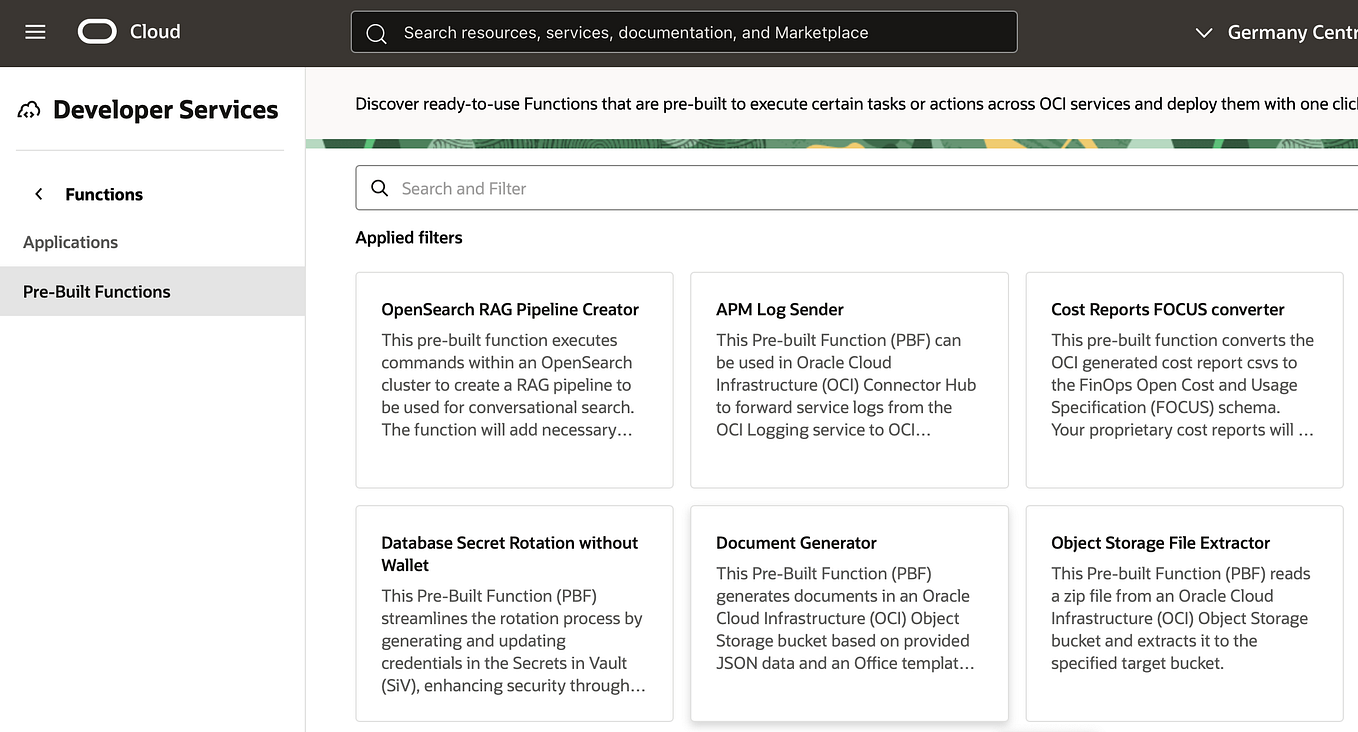Screen dimensions: 1358x732
Task: Click the back chevron next to Functions
Action: point(38,194)
